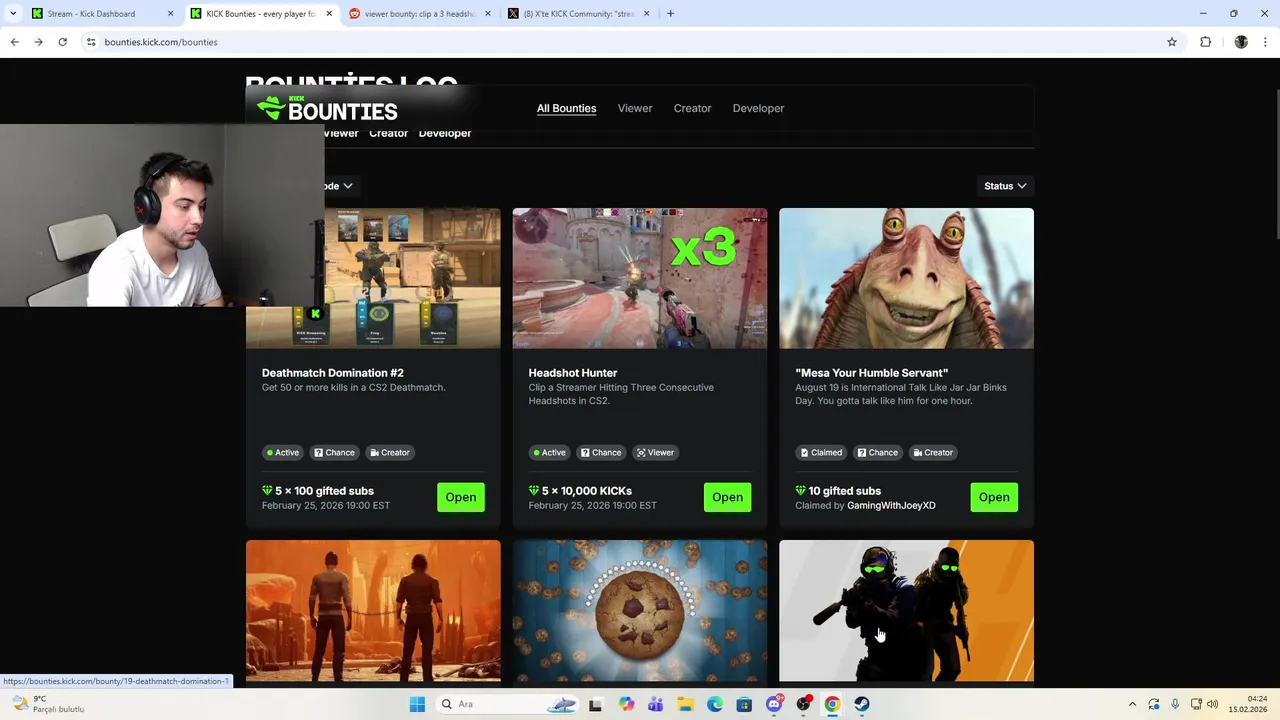Open the network tray icon
The width and height of the screenshot is (1280, 720).
click(x=1196, y=704)
